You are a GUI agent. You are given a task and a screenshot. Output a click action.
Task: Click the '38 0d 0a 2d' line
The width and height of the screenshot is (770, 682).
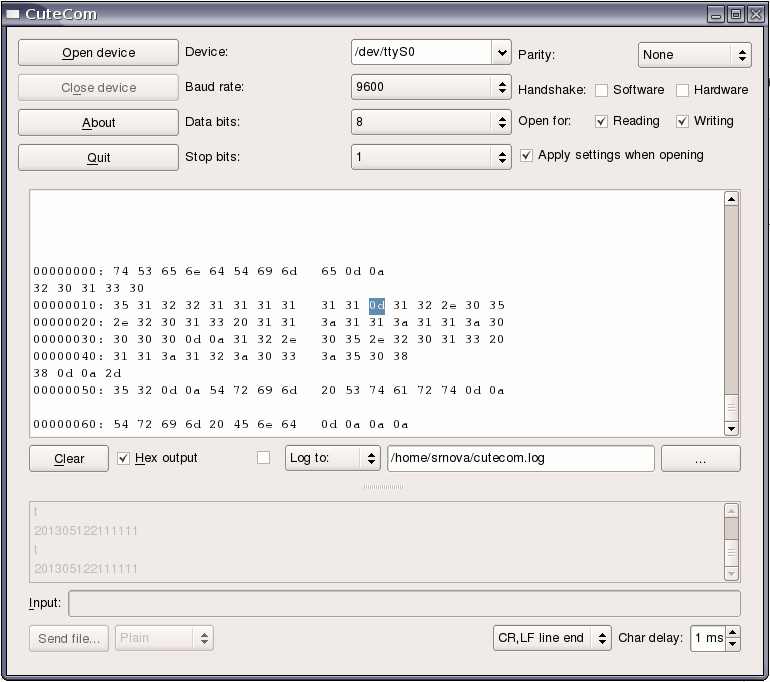[77, 374]
